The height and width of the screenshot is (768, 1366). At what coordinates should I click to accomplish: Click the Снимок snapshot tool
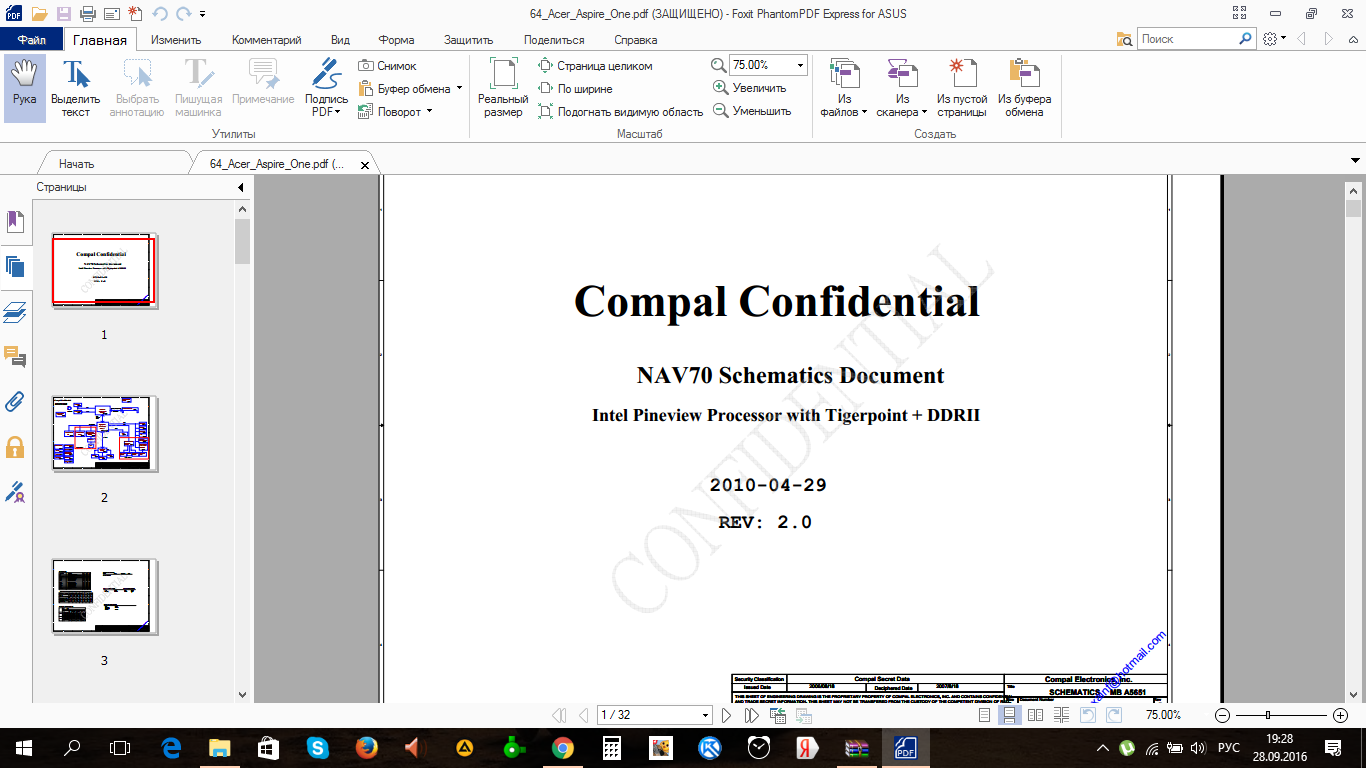click(387, 65)
